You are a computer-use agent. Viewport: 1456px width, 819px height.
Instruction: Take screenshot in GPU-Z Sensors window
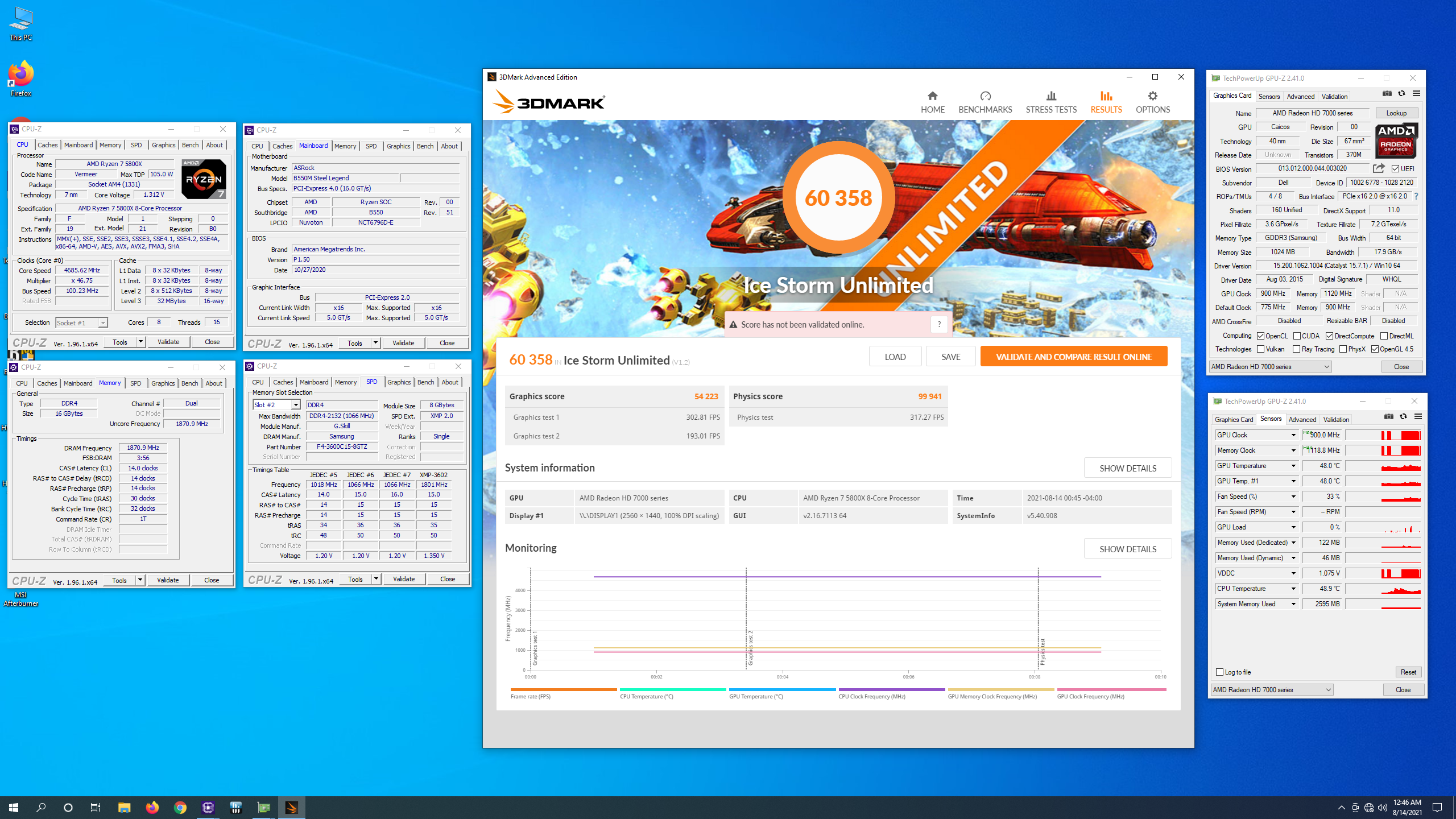(1389, 417)
